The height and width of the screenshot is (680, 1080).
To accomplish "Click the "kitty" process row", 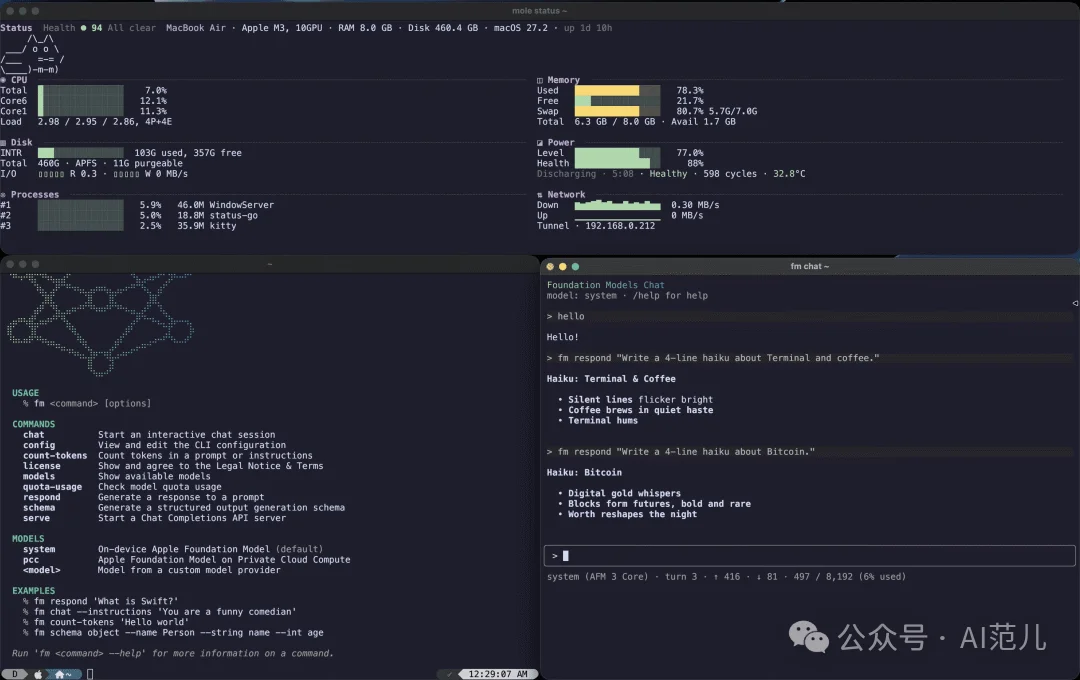I will [118, 225].
